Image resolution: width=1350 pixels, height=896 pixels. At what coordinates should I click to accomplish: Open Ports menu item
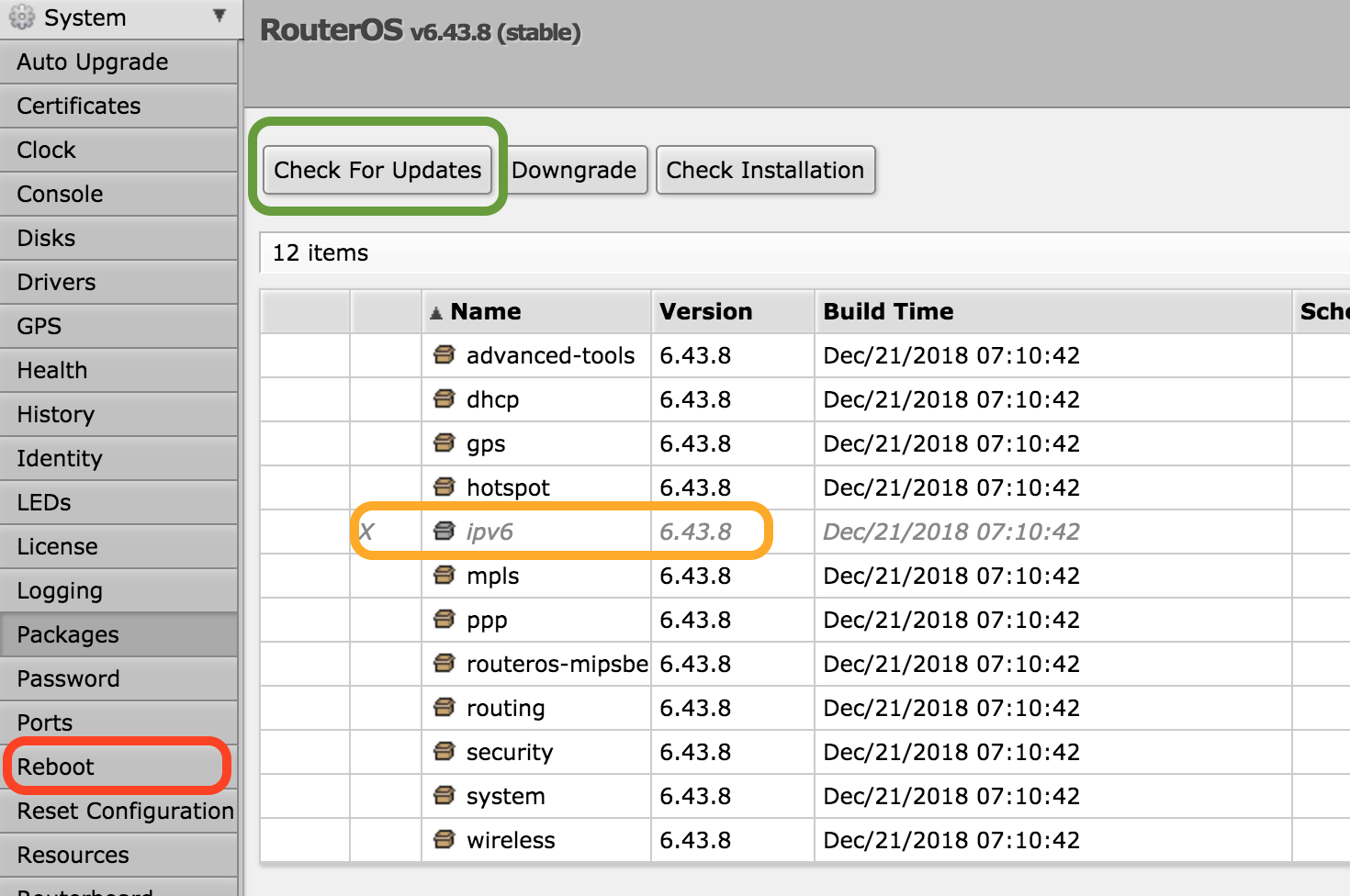point(118,722)
